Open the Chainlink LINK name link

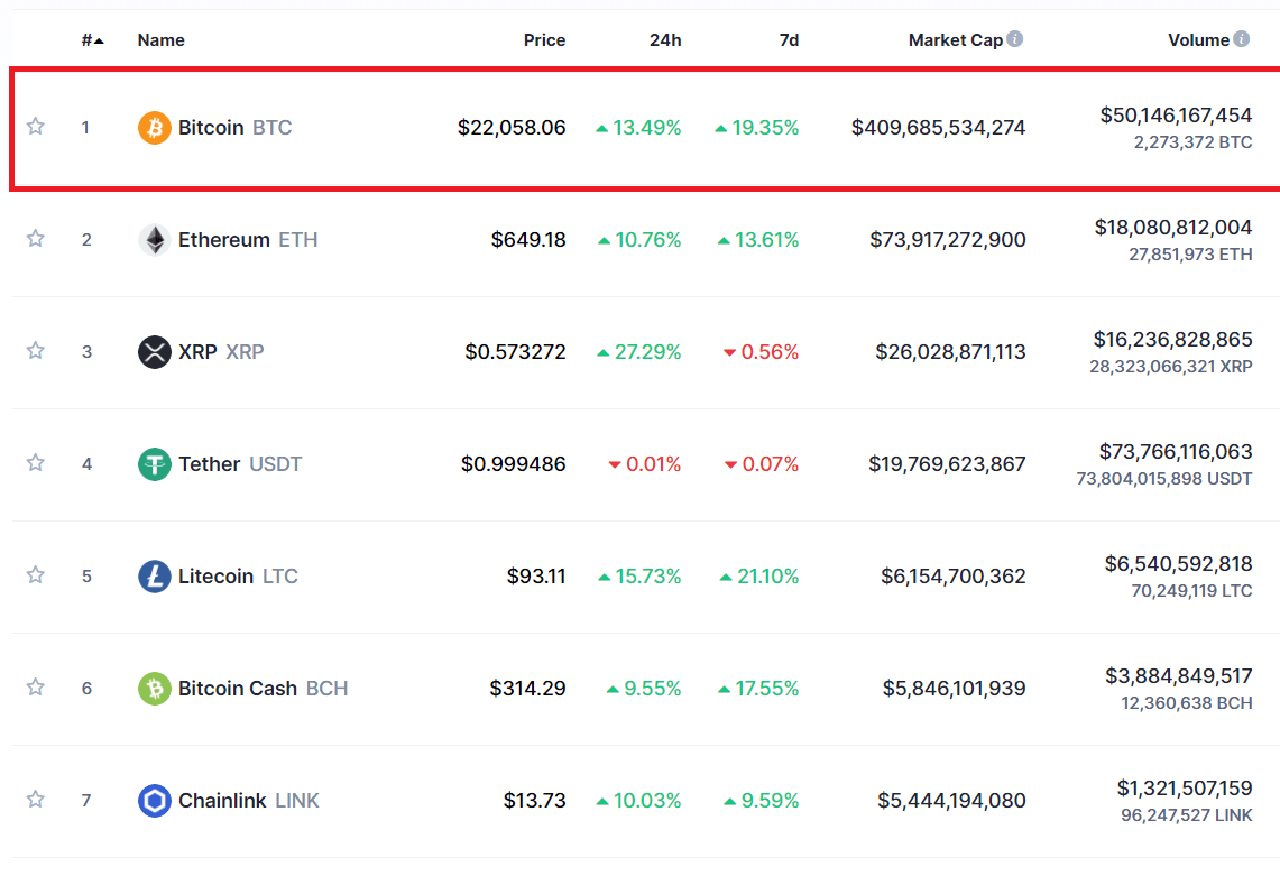[249, 800]
